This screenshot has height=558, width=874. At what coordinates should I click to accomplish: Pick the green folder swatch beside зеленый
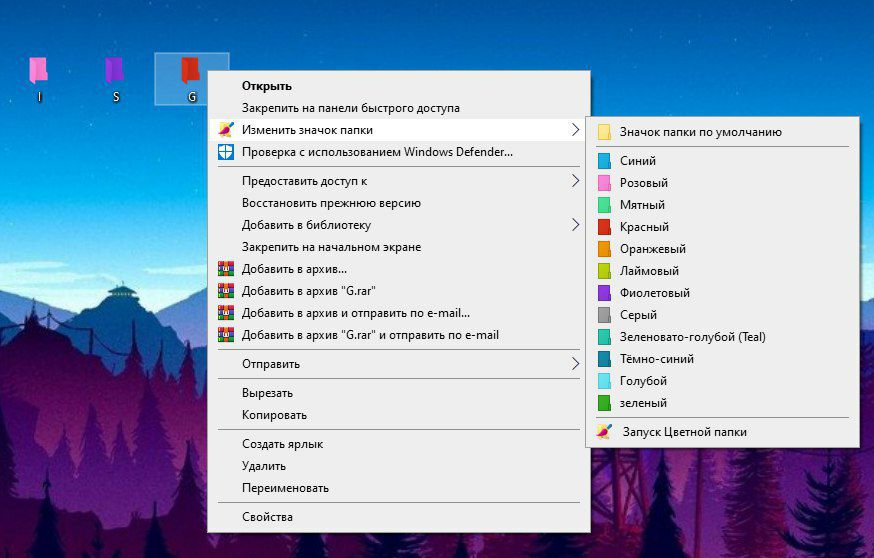pos(604,403)
